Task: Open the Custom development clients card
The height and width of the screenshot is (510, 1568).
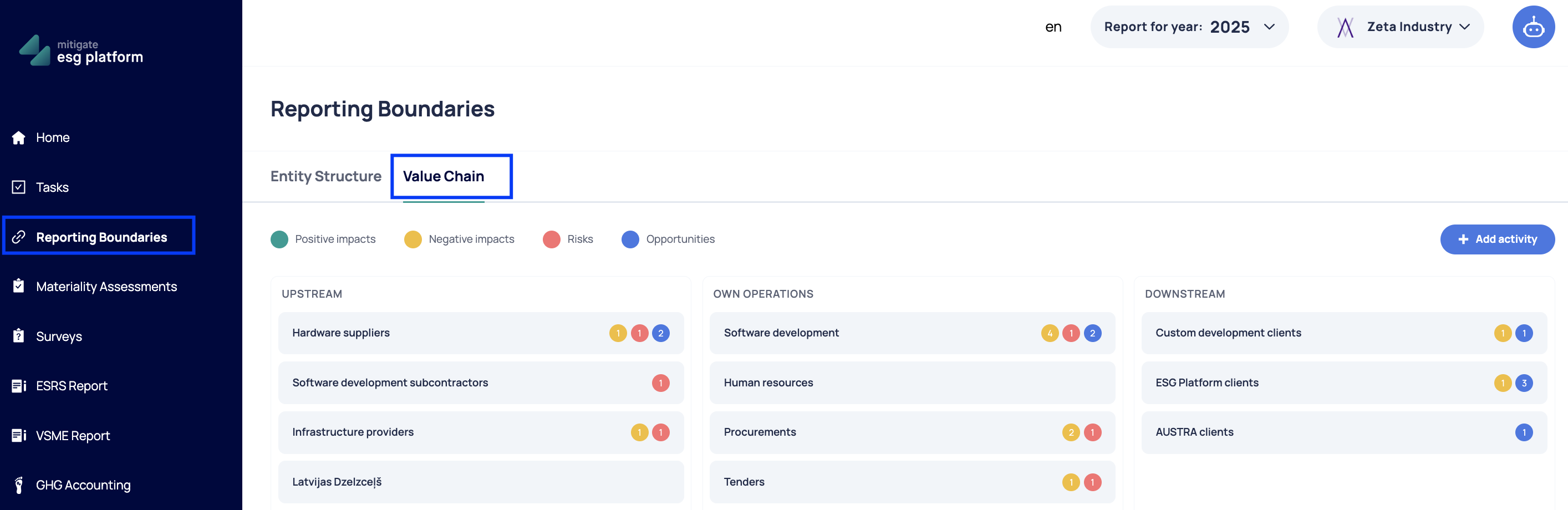Action: (1343, 333)
